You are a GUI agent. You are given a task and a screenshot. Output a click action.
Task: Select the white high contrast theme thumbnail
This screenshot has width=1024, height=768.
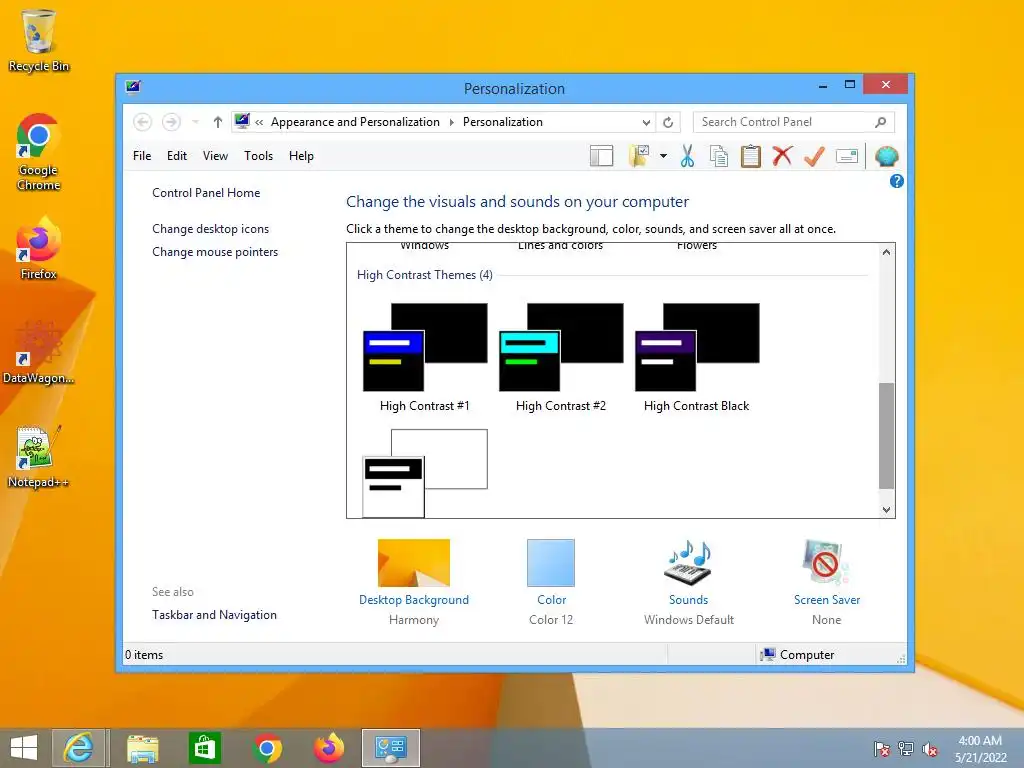[424, 473]
